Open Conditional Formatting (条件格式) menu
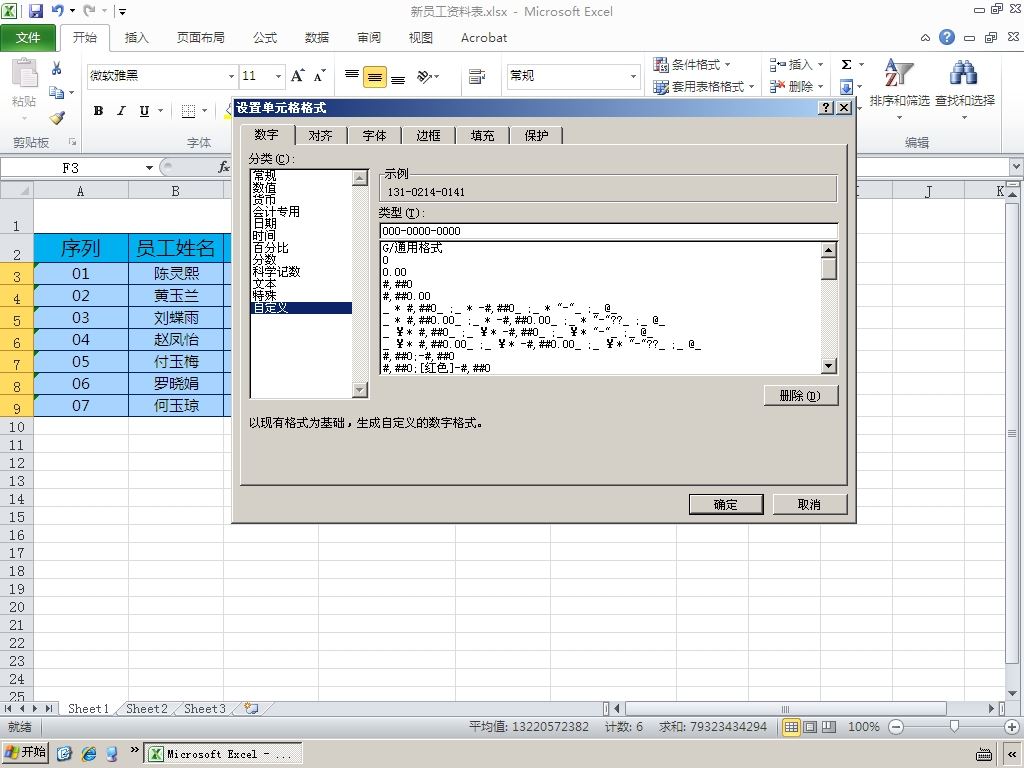Screen dimensions: 1024x768 click(x=692, y=65)
